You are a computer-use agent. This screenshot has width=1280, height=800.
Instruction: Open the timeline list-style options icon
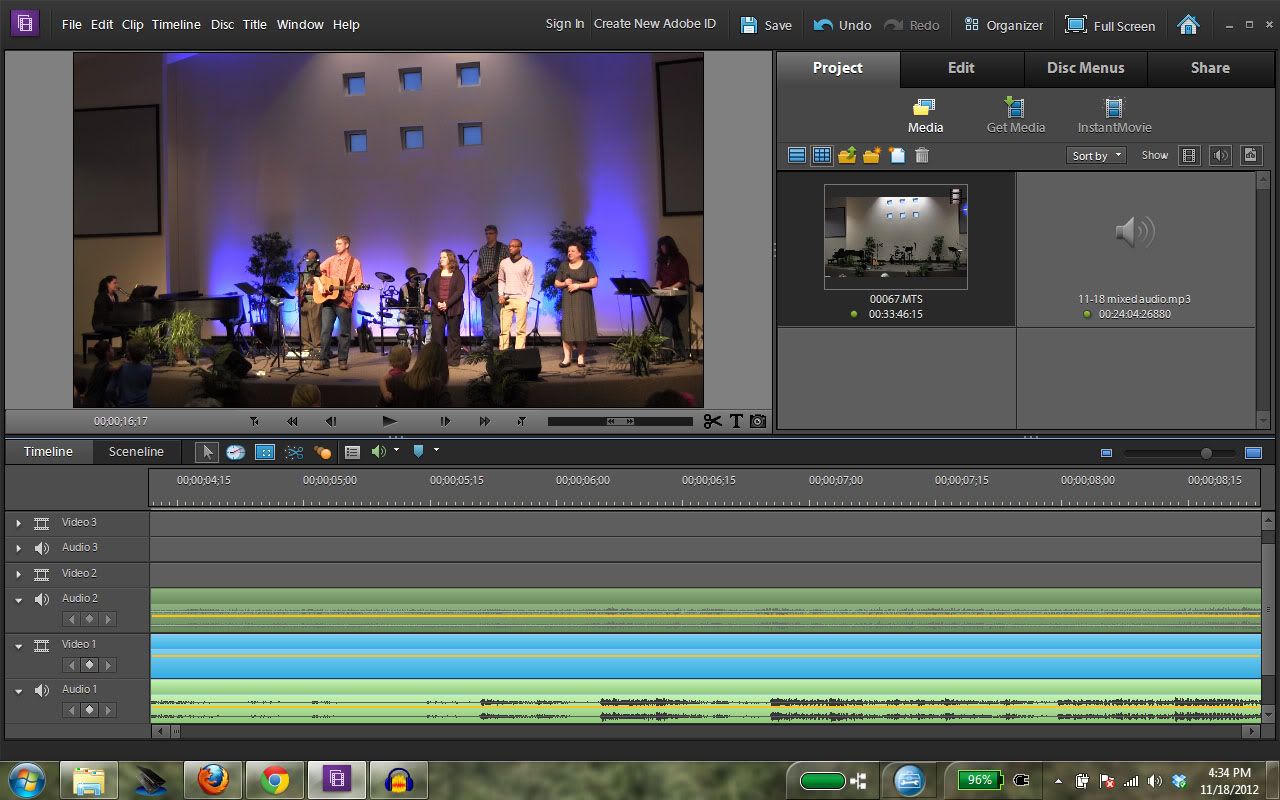(x=352, y=452)
